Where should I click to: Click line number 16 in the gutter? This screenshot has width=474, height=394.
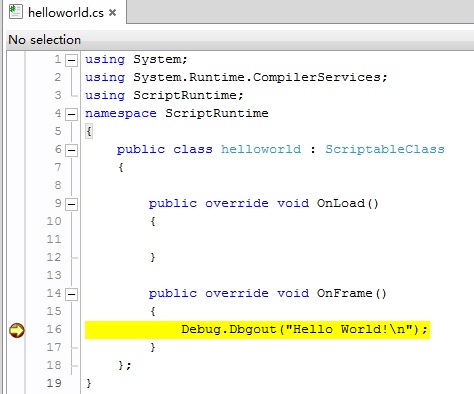(x=54, y=329)
